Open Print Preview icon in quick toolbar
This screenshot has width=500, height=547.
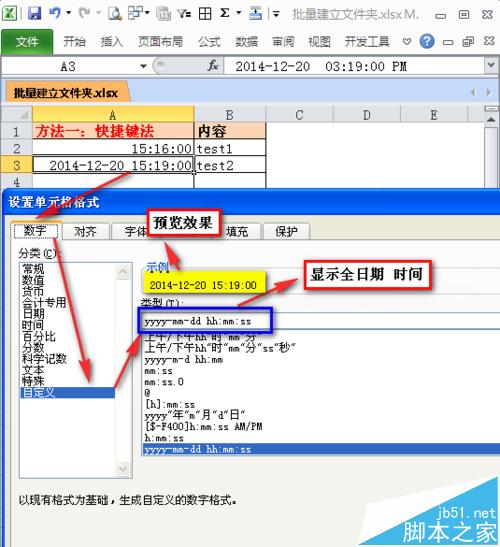pos(114,14)
